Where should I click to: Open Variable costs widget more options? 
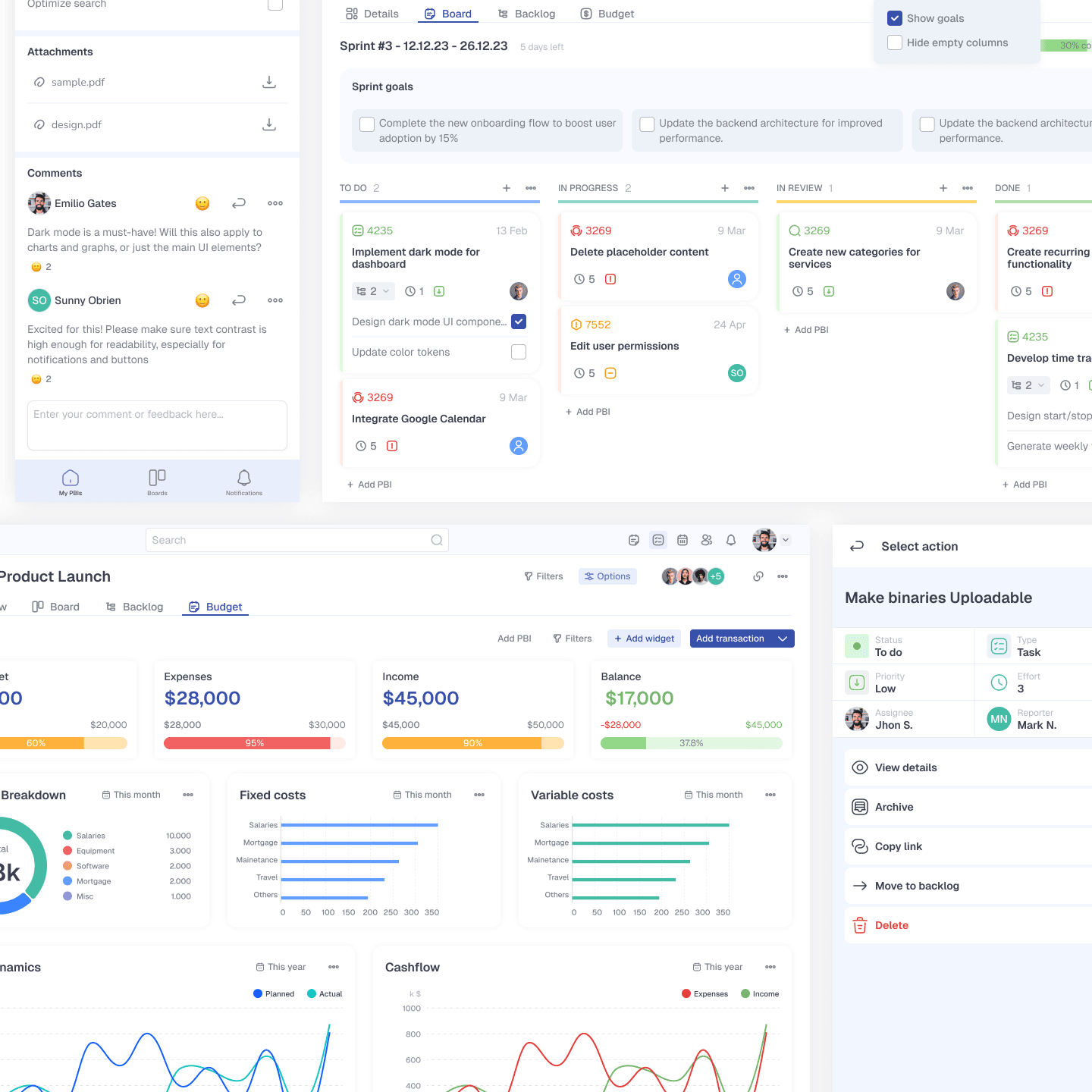770,795
